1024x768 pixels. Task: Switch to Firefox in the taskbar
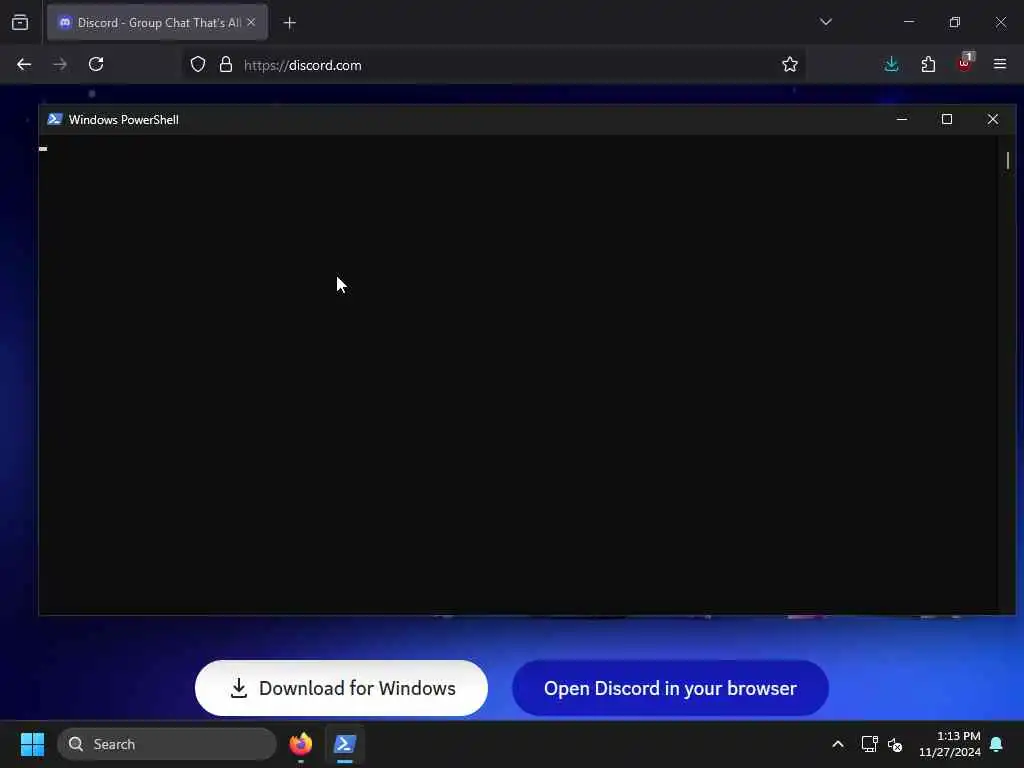(300, 744)
